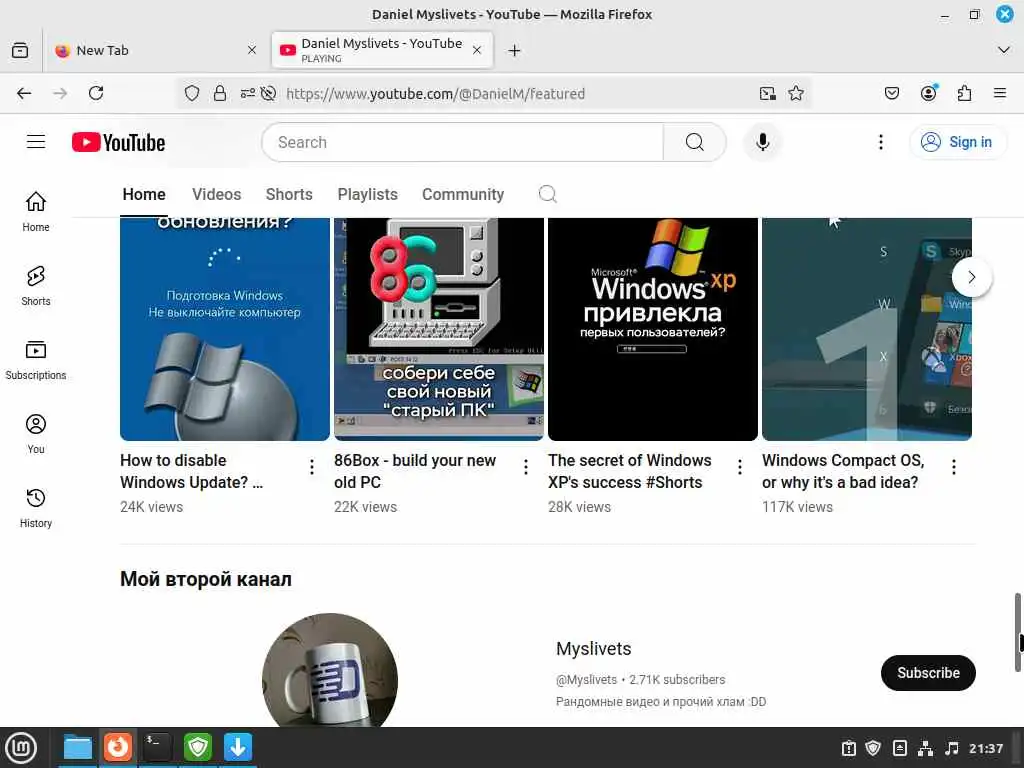The height and width of the screenshot is (768, 1024).
Task: Close the Daniel Myslivets YouTube tab
Action: click(x=477, y=50)
